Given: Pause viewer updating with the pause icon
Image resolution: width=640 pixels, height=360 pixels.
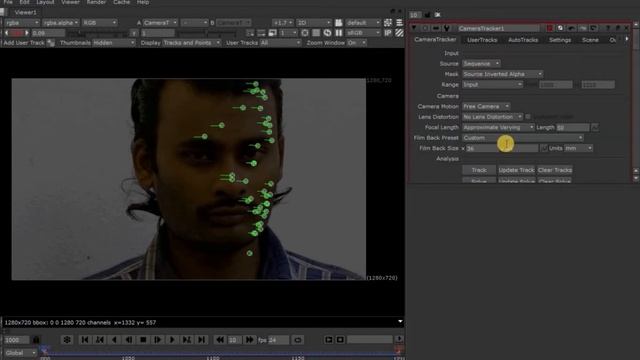Looking at the screenshot, I should (338, 33).
